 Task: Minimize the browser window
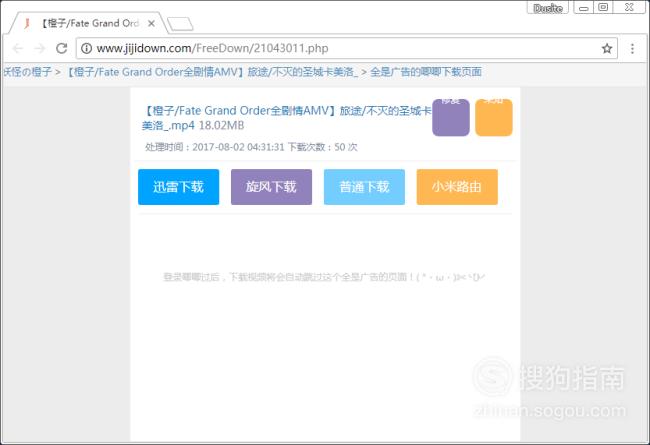(584, 8)
